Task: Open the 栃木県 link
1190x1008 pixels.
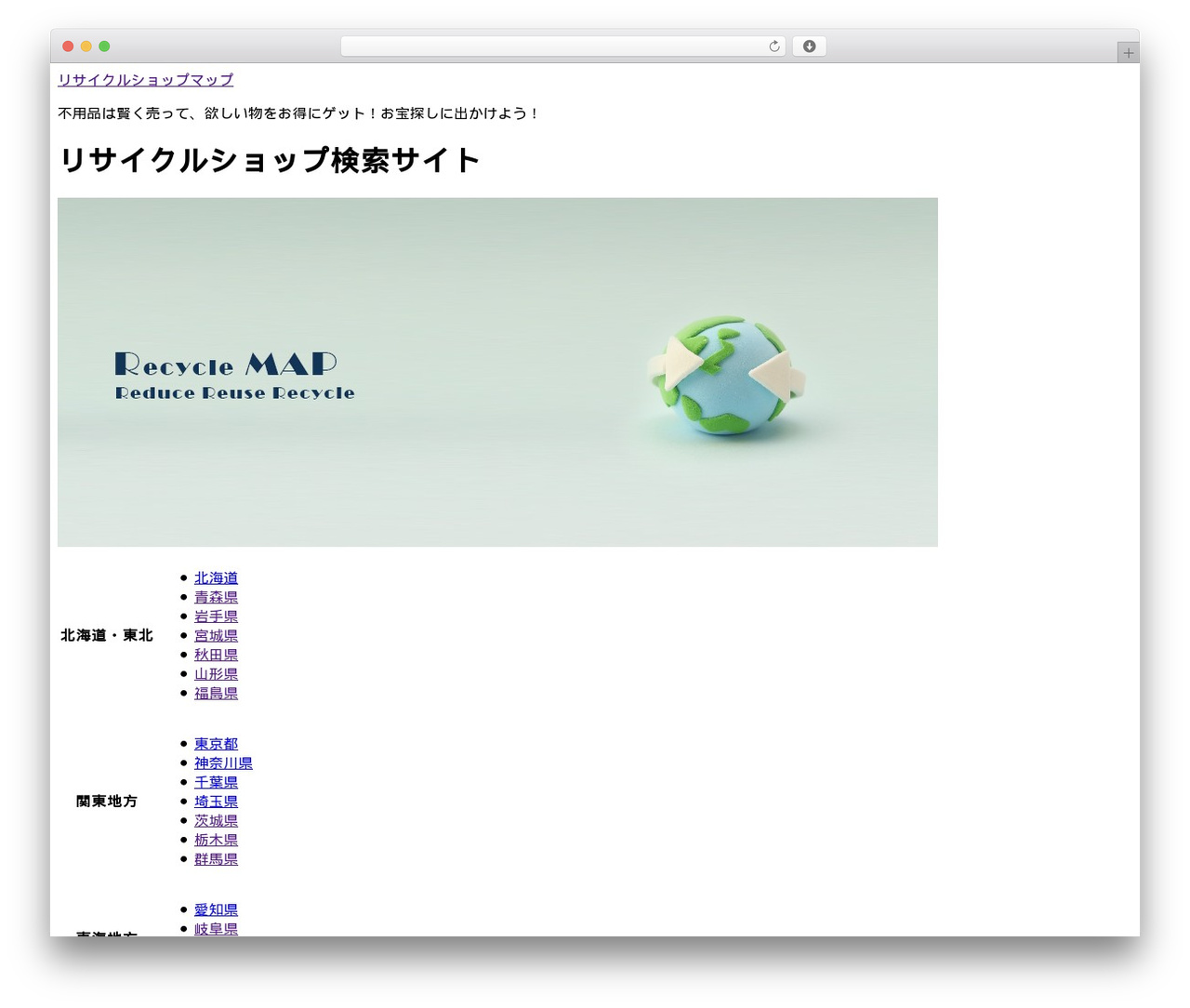Action: tap(216, 840)
